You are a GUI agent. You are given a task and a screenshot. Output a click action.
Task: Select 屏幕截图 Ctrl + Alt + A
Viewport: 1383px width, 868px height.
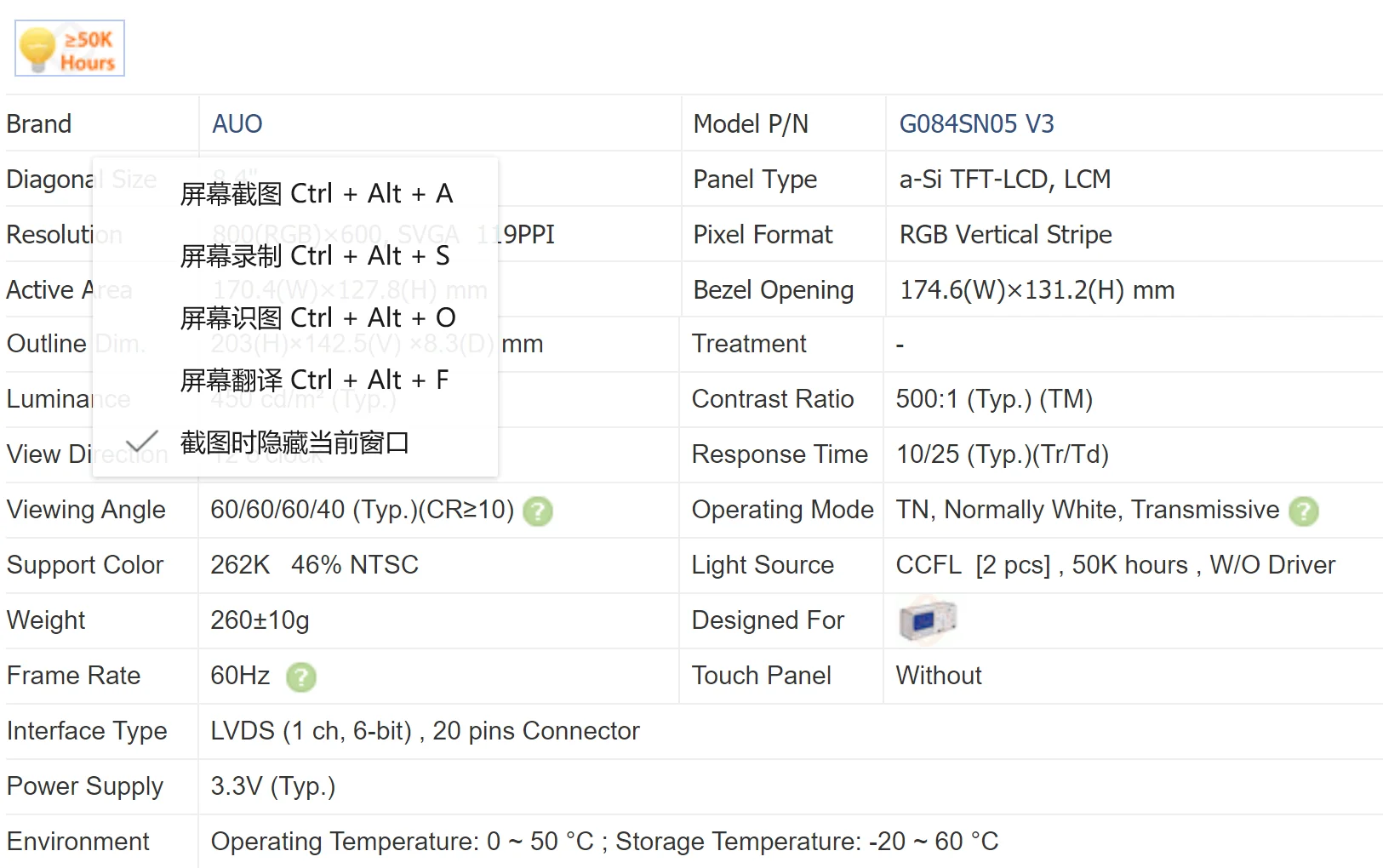[316, 194]
